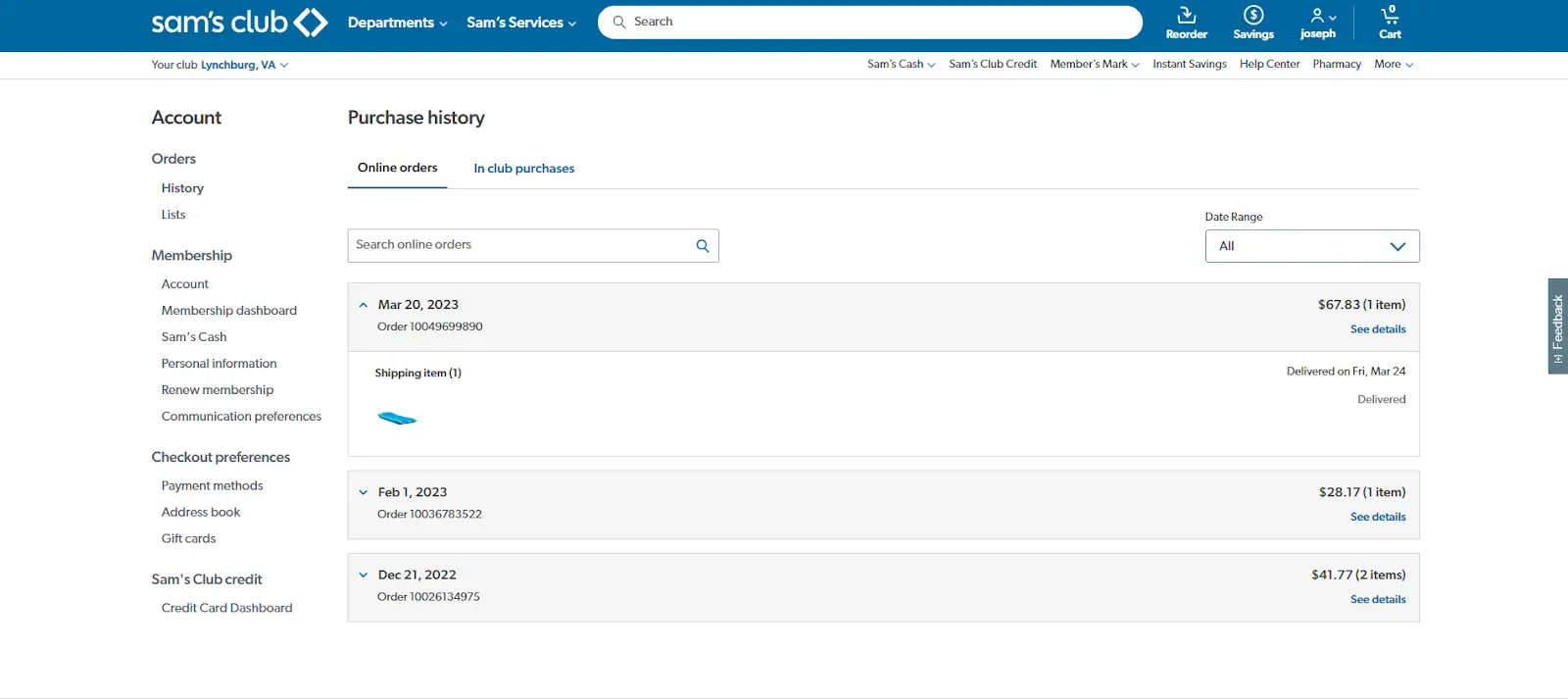Click Delivered on Fri, Mar 24 text
1568x699 pixels.
pyautogui.click(x=1346, y=372)
